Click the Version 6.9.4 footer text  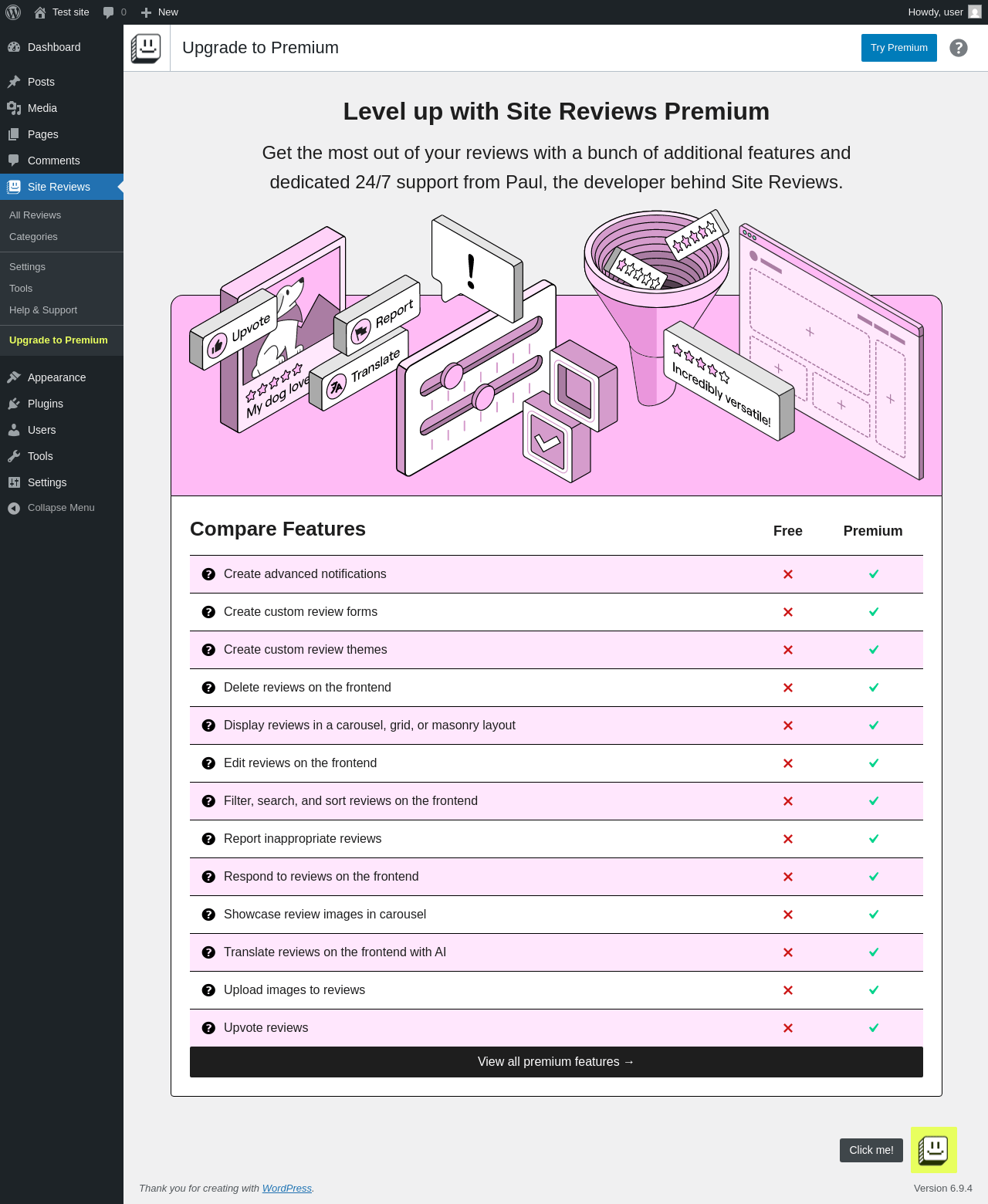pyautogui.click(x=943, y=1189)
